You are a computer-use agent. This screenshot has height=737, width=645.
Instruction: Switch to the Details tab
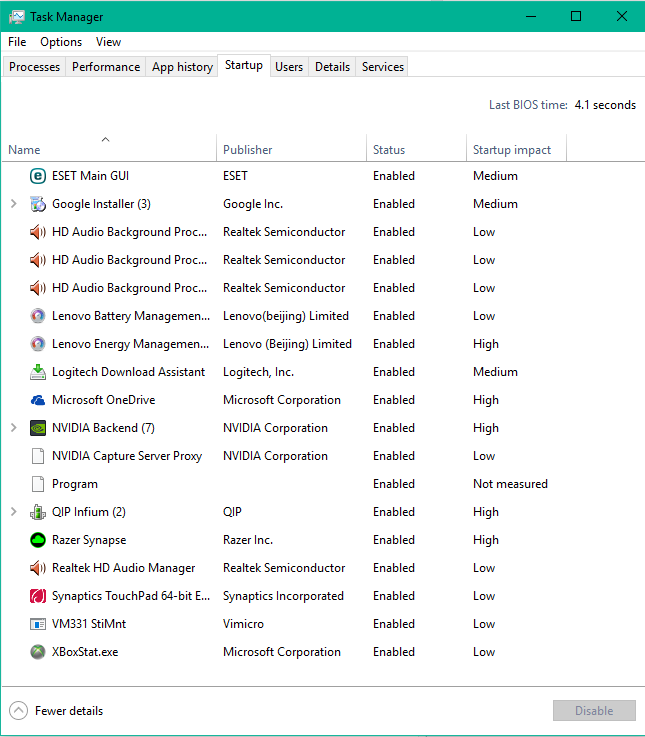point(332,67)
